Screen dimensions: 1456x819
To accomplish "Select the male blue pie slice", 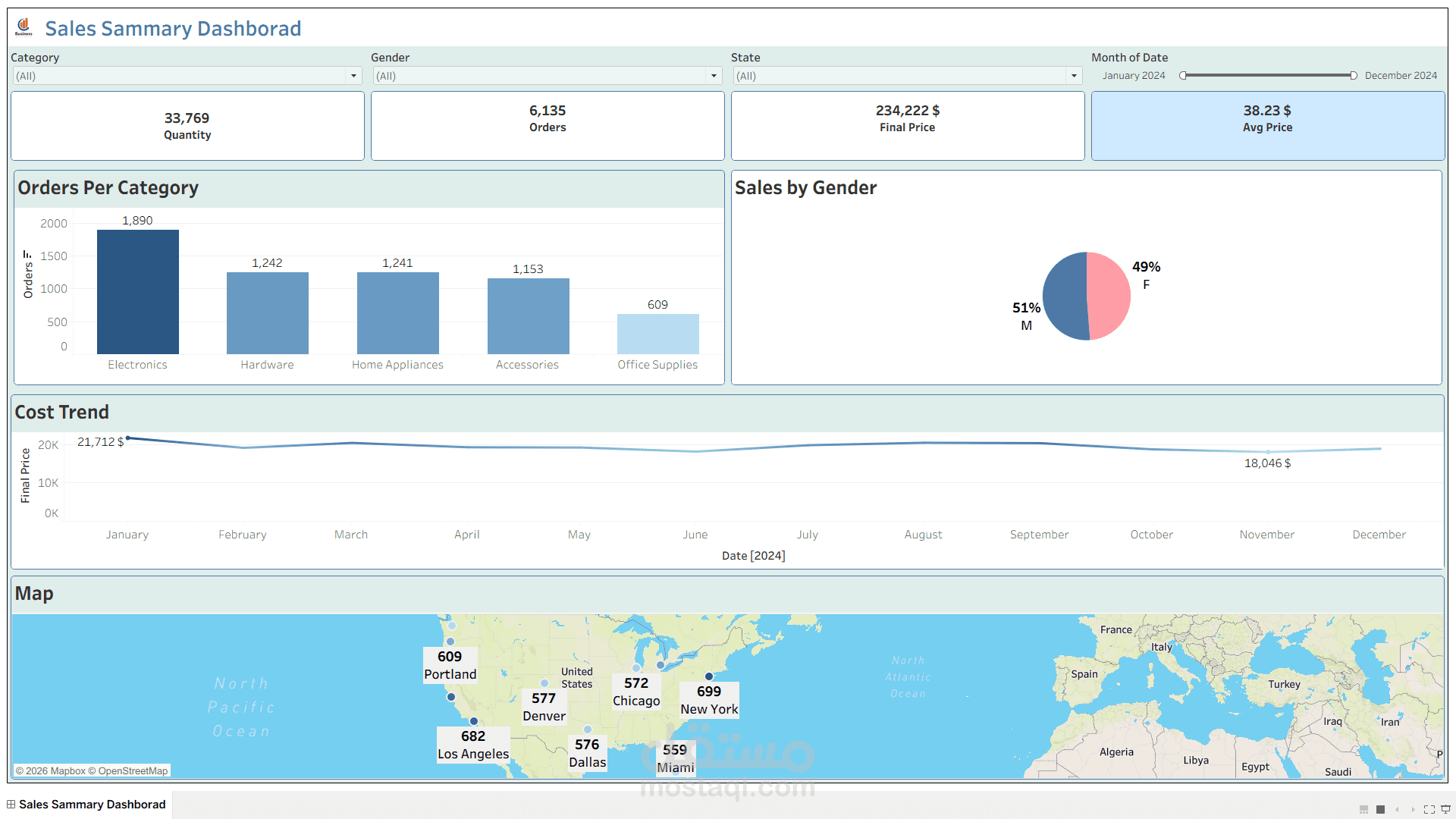I will coord(1065,296).
